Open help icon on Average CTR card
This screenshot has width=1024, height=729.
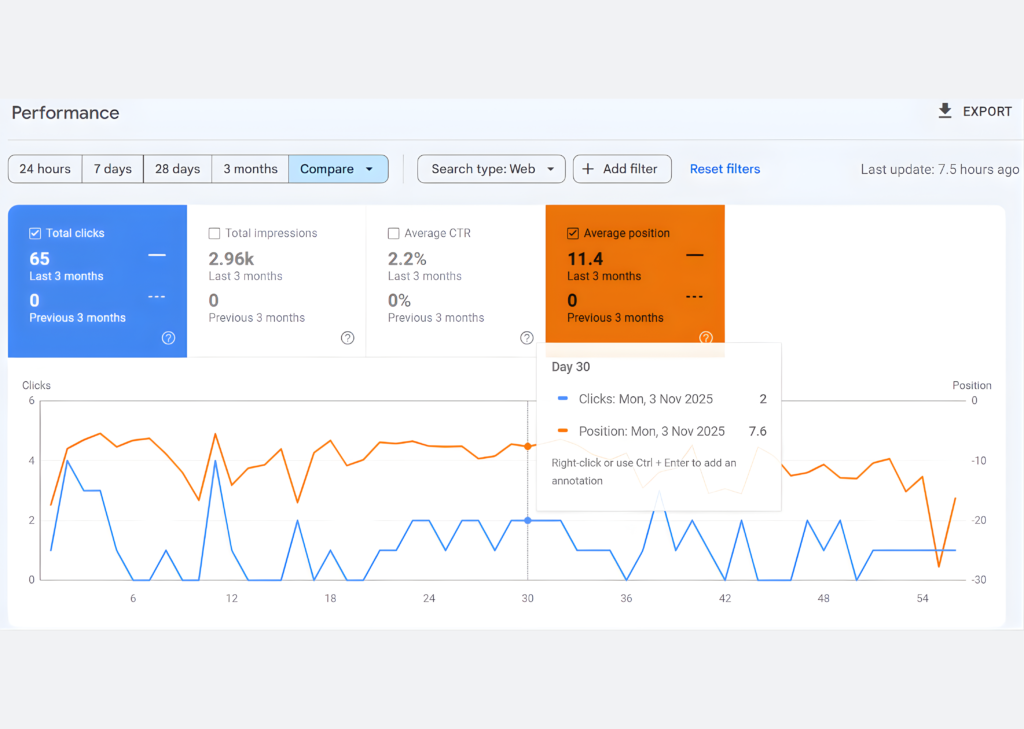click(527, 338)
